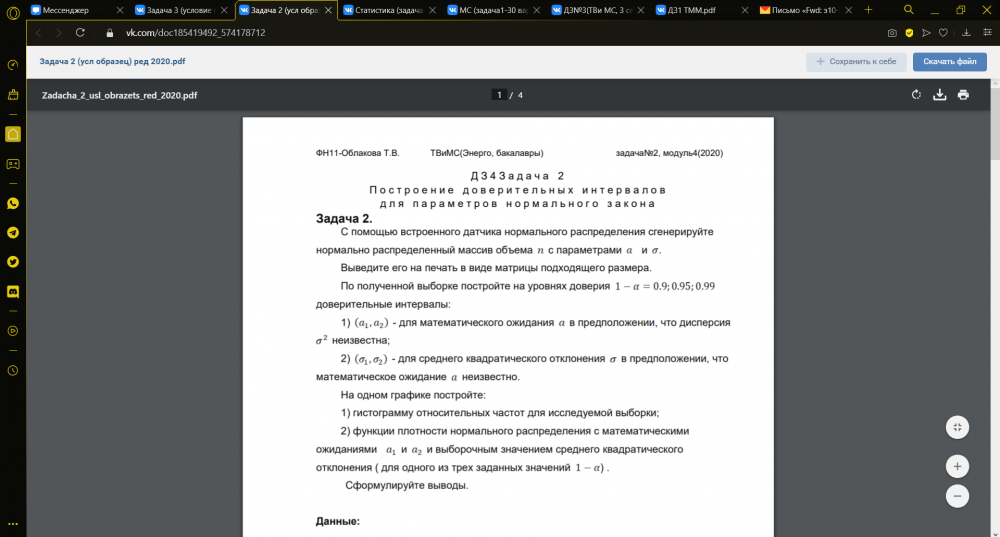Open the speedometer GX Control sidebar icon

[x=13, y=65]
